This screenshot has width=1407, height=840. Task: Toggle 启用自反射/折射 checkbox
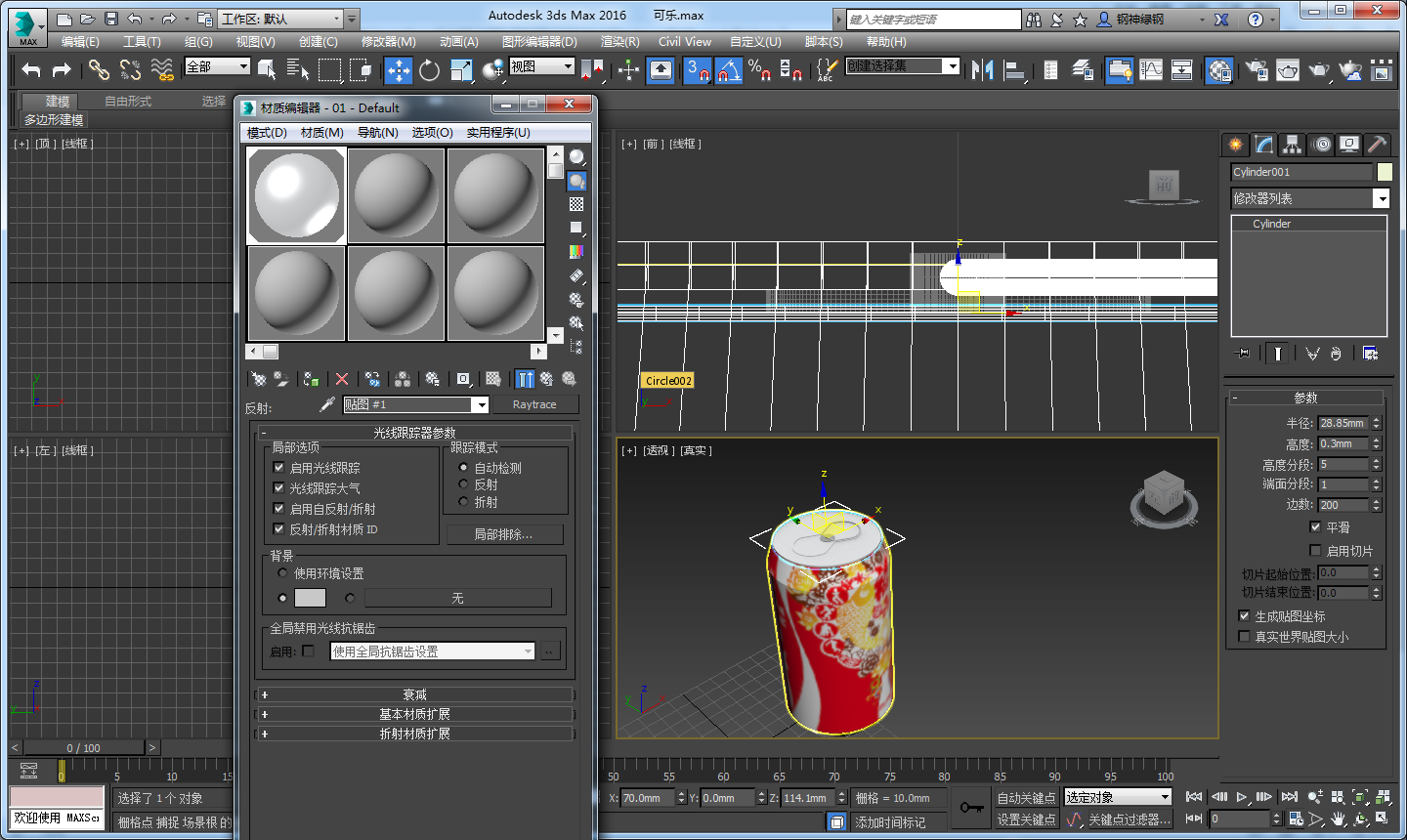coord(279,509)
